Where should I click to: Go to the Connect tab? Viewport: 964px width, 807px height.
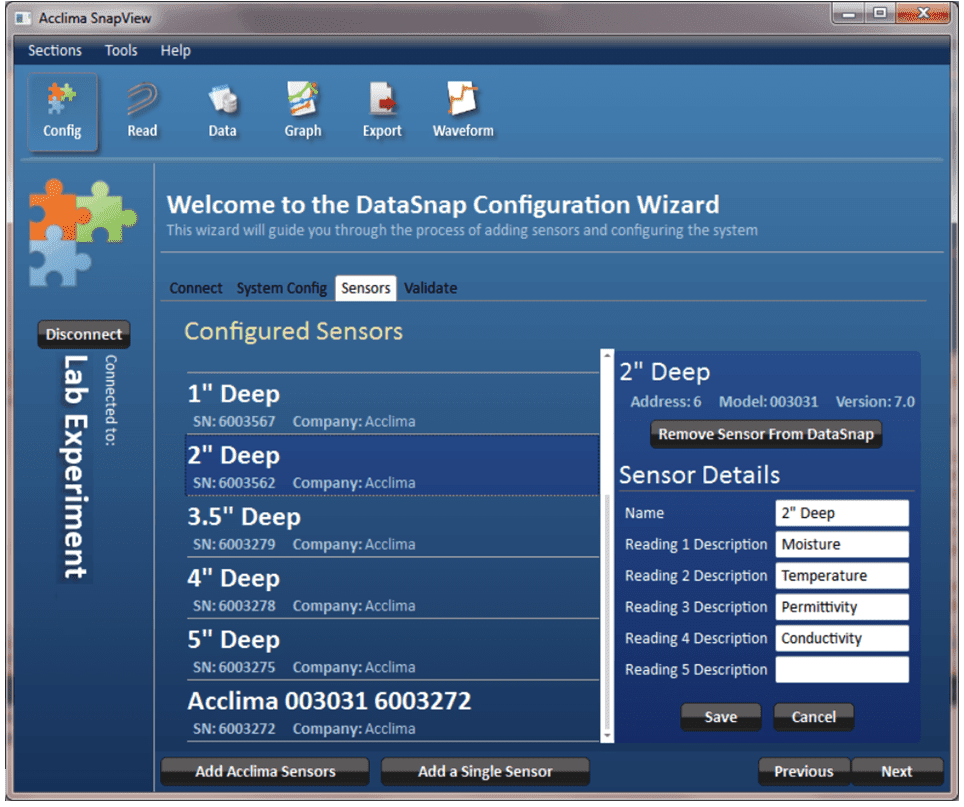(196, 288)
